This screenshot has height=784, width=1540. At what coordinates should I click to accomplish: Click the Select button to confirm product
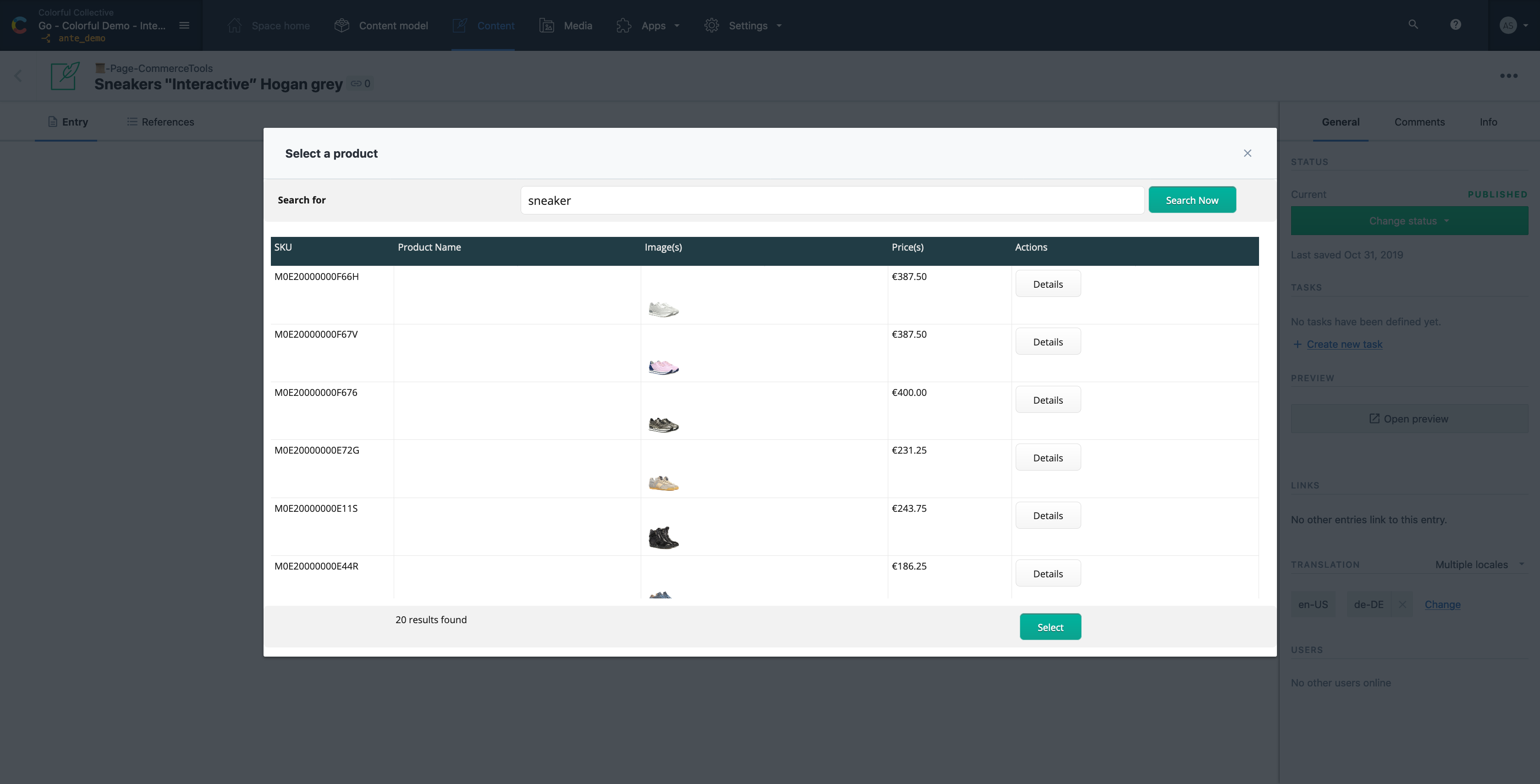pos(1050,626)
